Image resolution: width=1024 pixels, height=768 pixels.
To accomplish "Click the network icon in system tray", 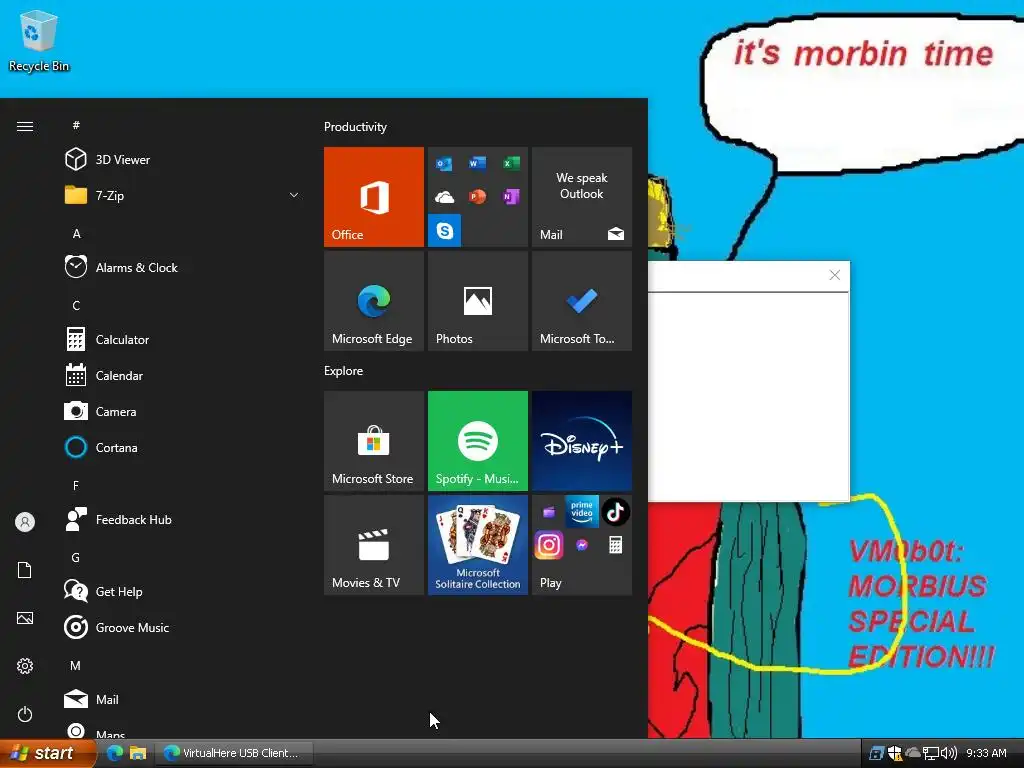I will pos(931,753).
